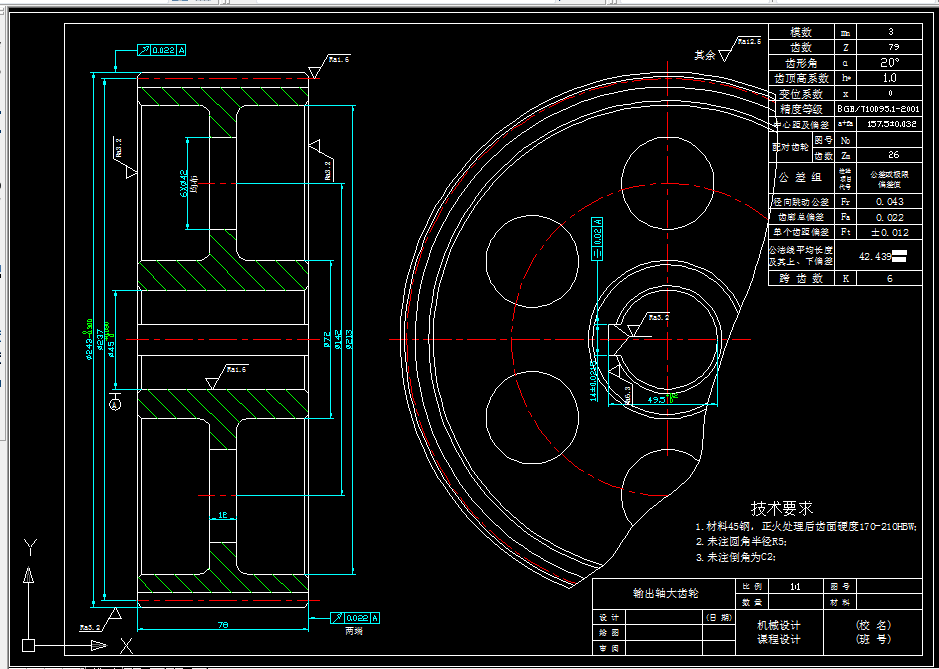Click the (班号) placeholder text
Image resolution: width=939 pixels, height=669 pixels.
tap(874, 639)
